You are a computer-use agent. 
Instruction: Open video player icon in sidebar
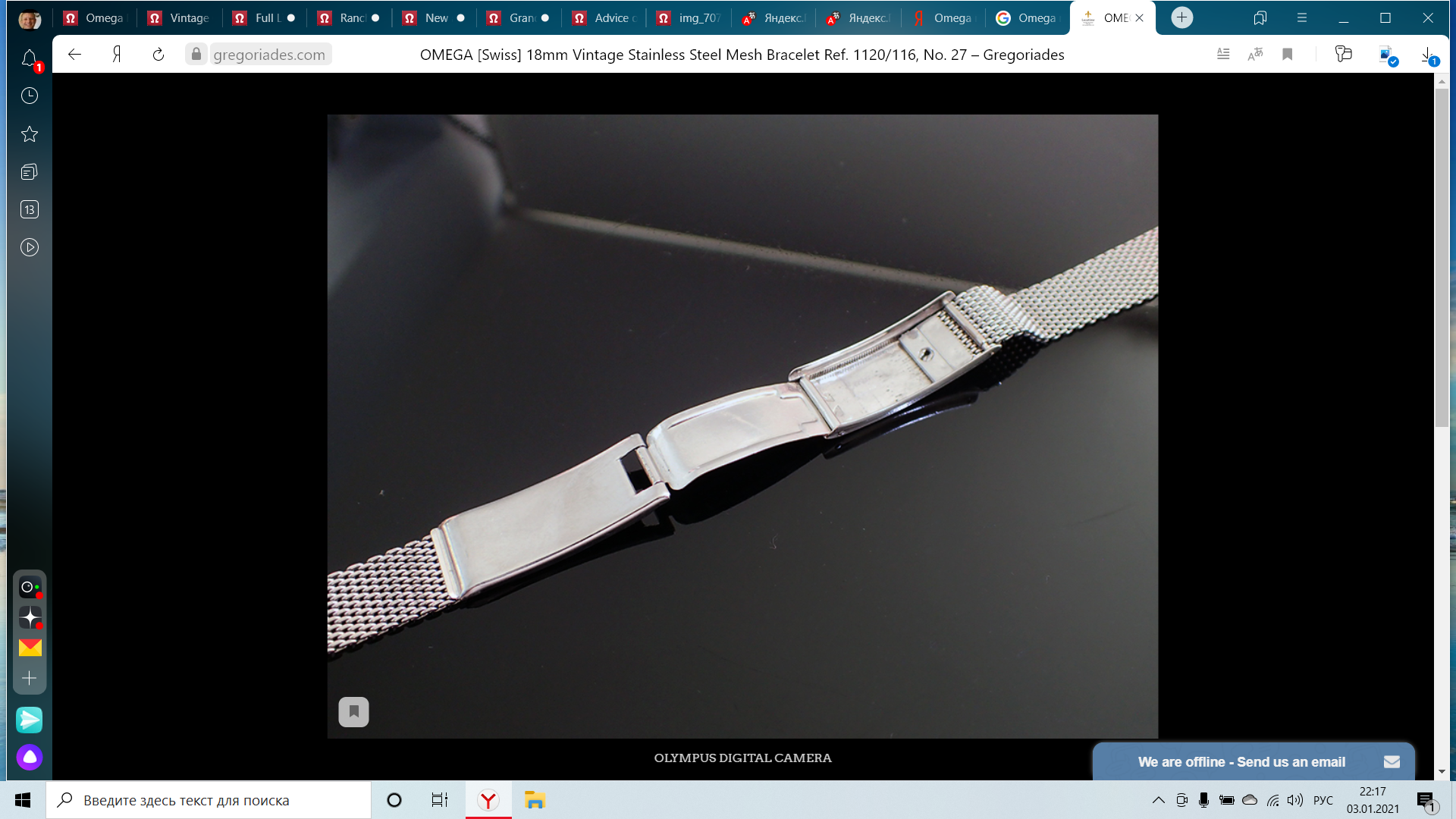tap(30, 247)
